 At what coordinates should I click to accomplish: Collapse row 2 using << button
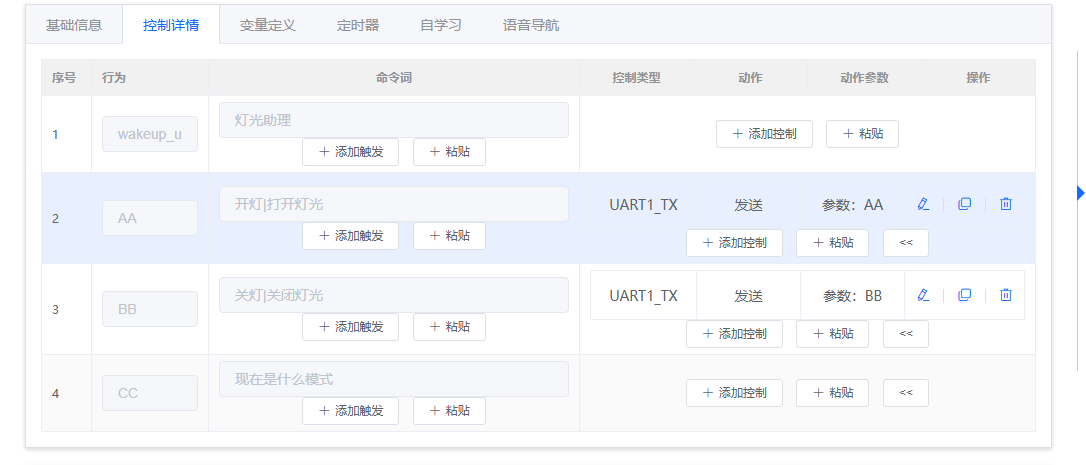pyautogui.click(x=905, y=243)
